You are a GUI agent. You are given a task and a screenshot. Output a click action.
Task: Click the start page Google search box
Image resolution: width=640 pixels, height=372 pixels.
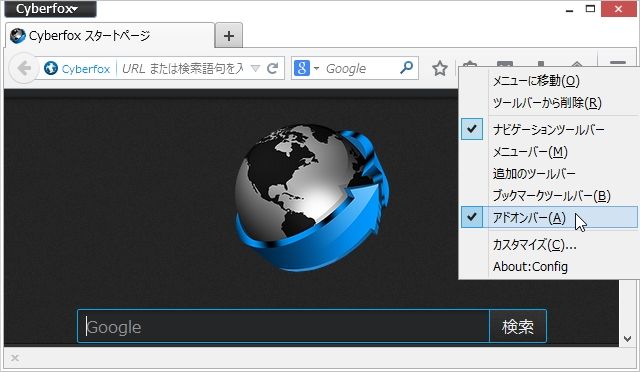click(x=283, y=326)
